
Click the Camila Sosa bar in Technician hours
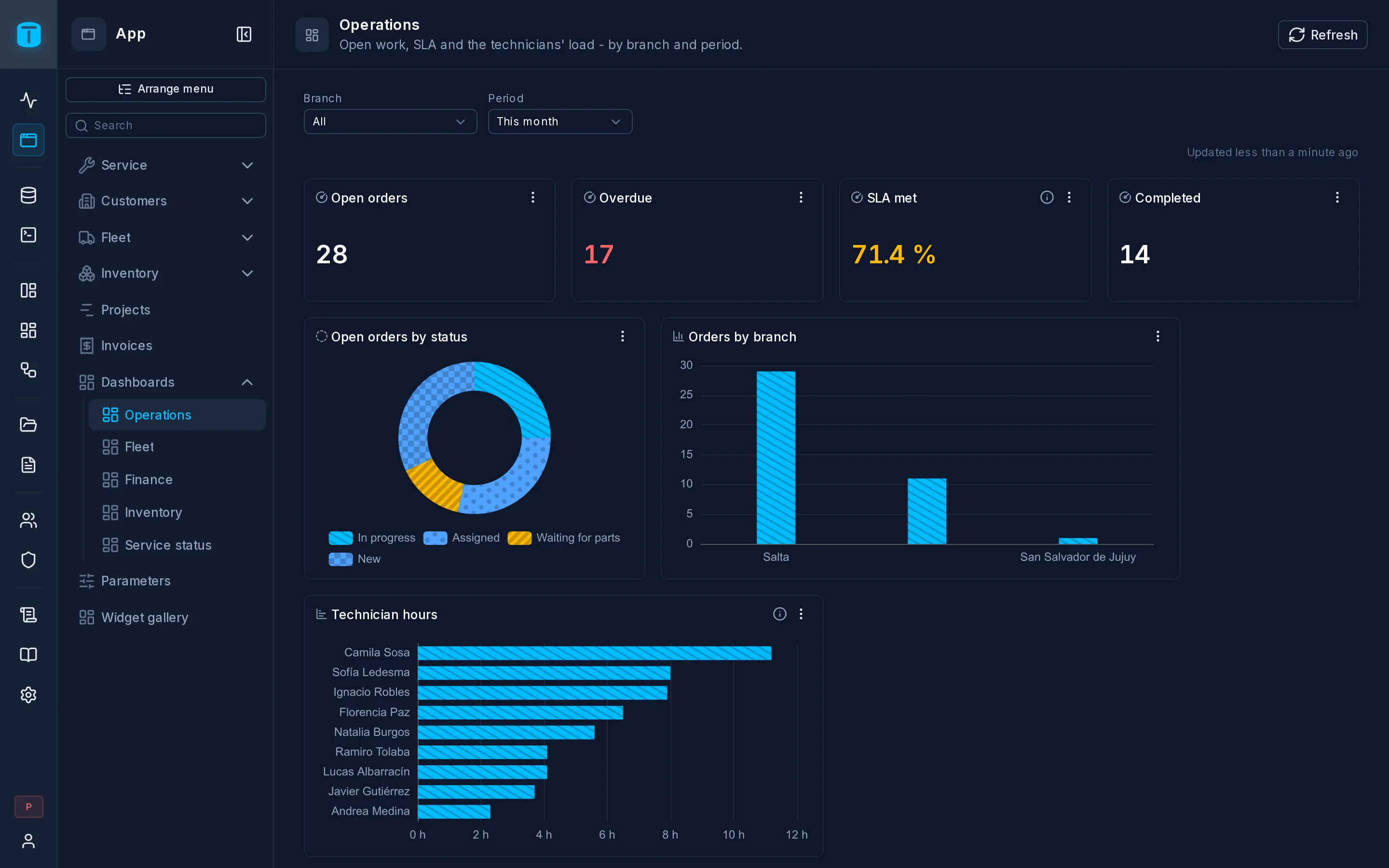coord(595,653)
